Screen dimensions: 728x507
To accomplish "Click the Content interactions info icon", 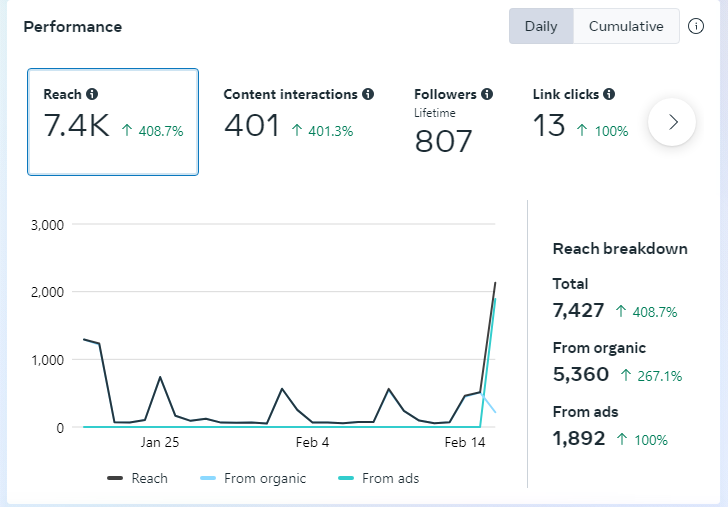I will click(x=368, y=94).
